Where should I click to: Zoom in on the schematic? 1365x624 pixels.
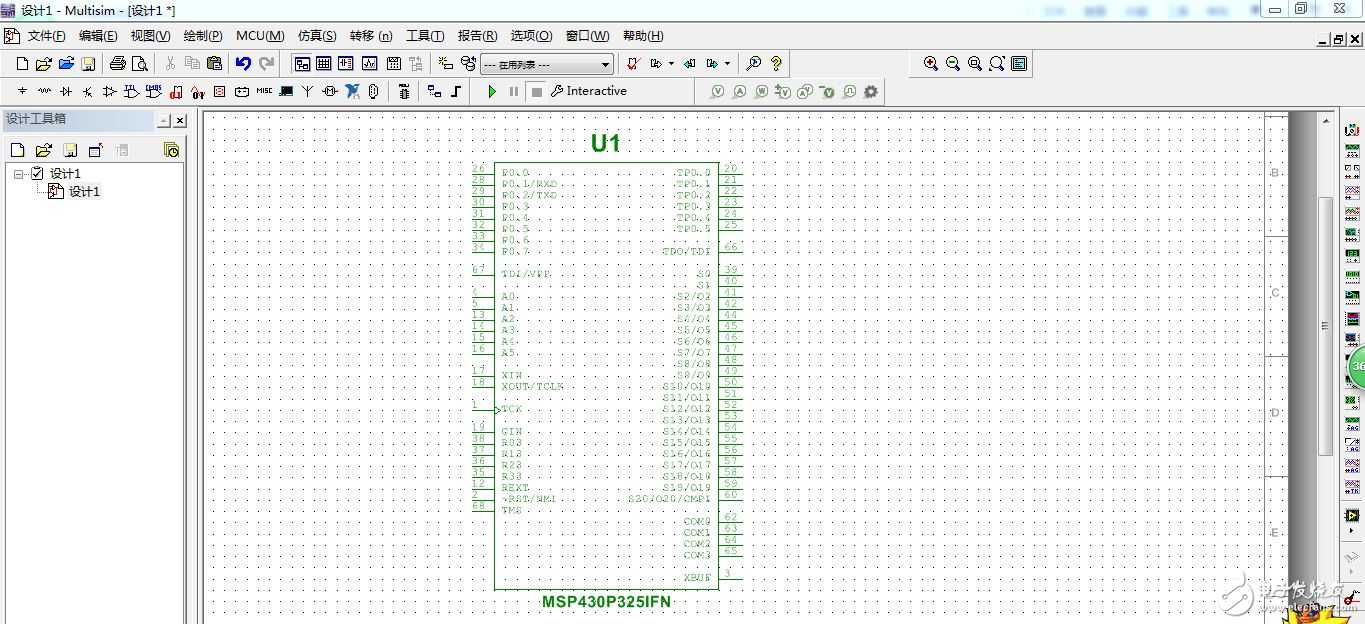point(931,64)
